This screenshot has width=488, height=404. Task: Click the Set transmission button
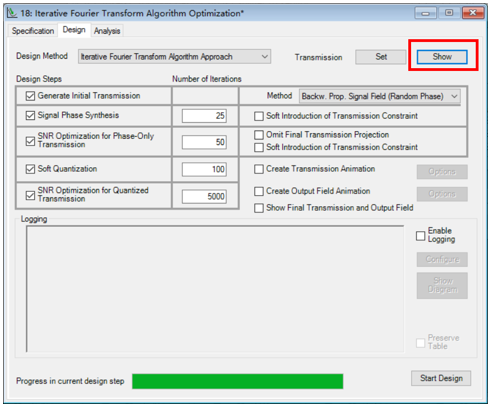[x=381, y=57]
